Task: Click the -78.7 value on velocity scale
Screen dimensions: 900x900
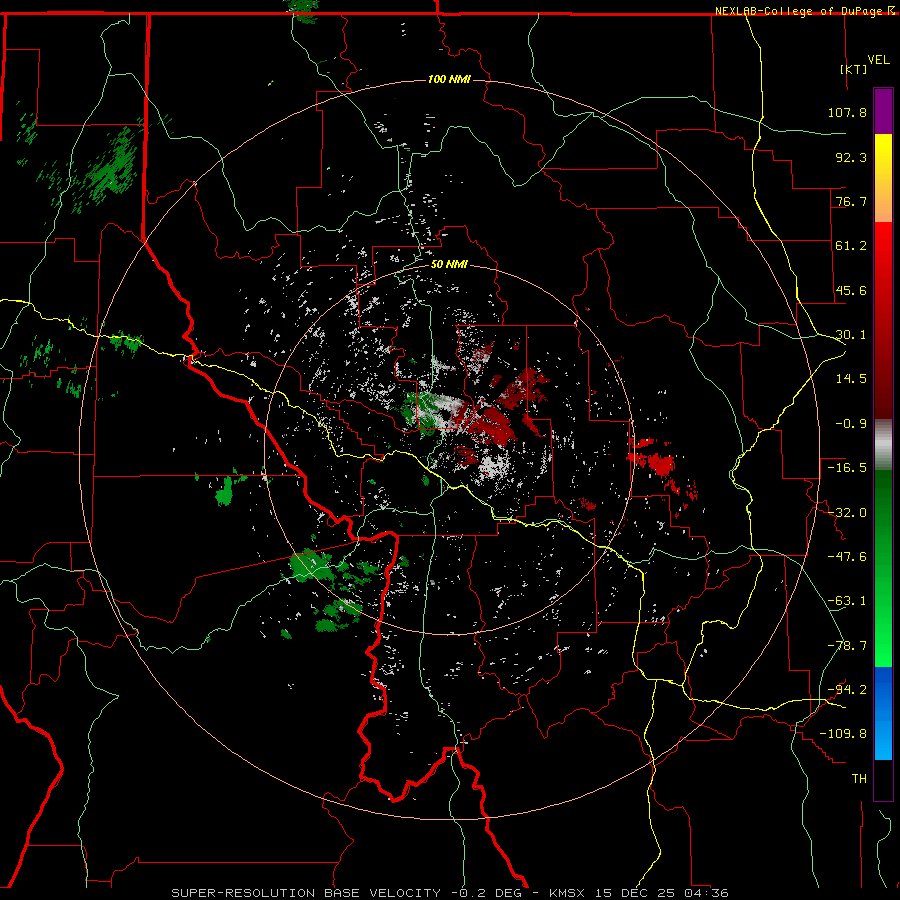Action: [x=847, y=646]
